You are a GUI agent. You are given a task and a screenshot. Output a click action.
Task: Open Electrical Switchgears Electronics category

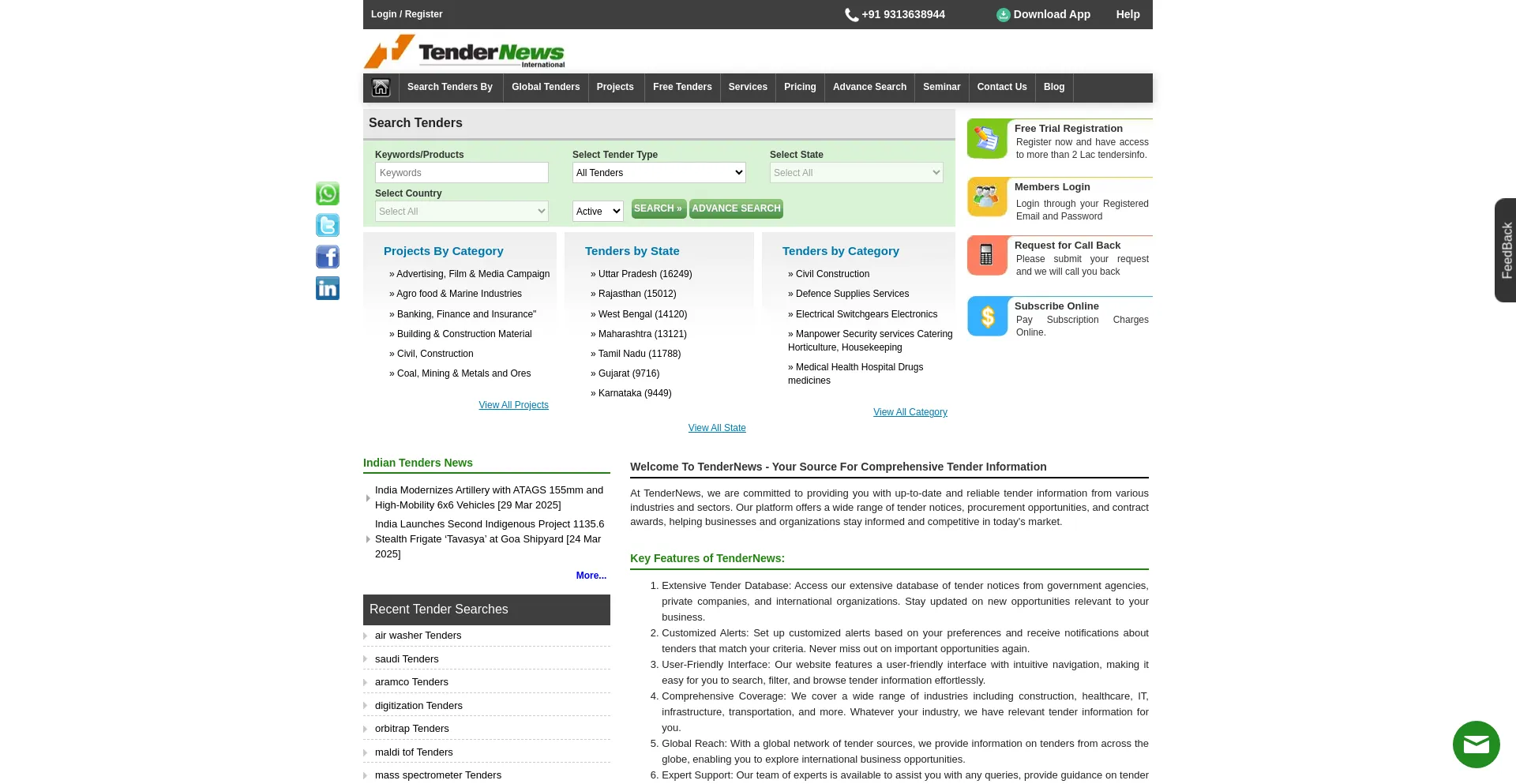coord(863,314)
